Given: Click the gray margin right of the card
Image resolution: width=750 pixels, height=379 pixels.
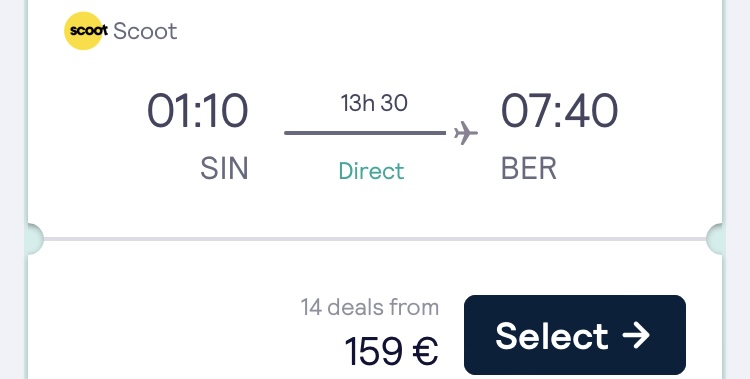Looking at the screenshot, I should click(738, 190).
